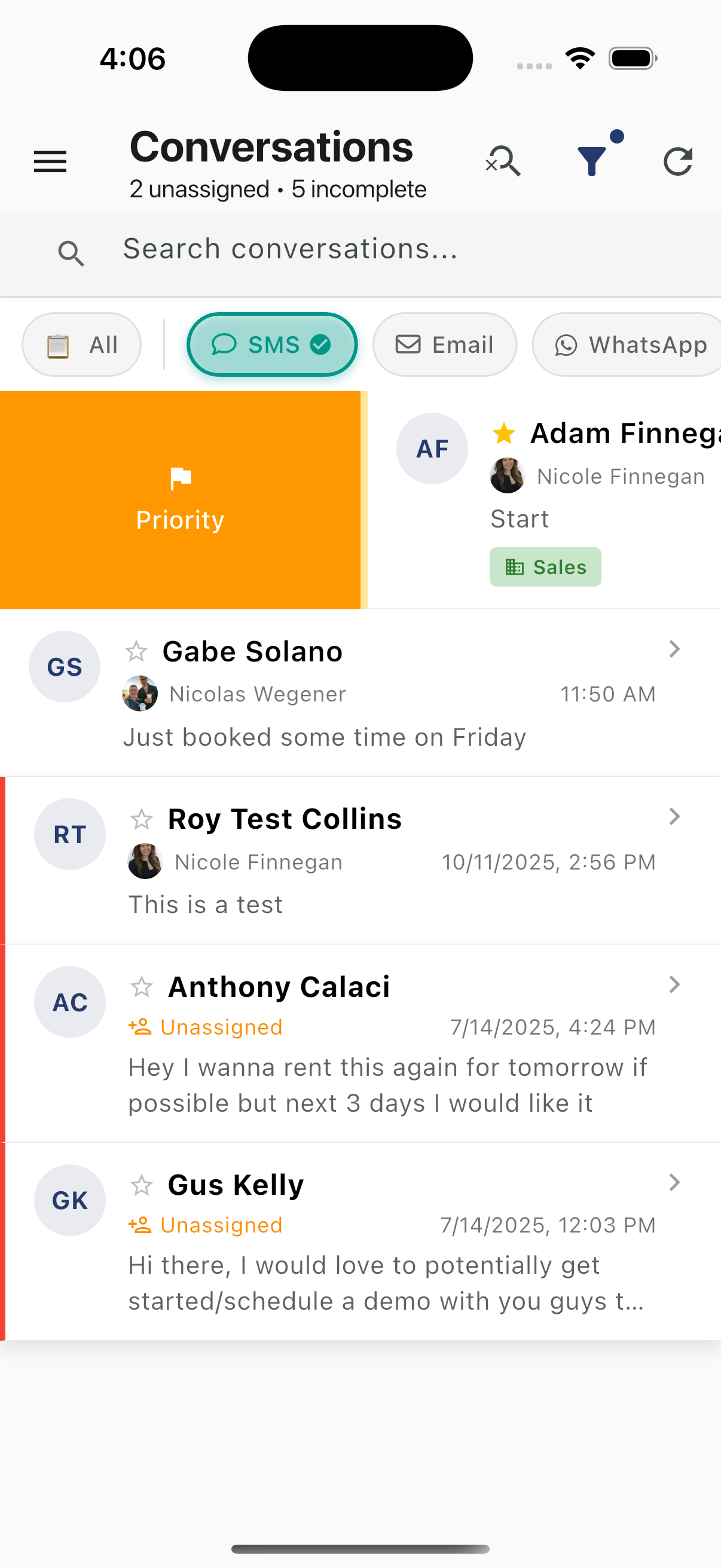Deselect the active SMS filter chip
This screenshot has height=1568, width=721.
click(272, 344)
